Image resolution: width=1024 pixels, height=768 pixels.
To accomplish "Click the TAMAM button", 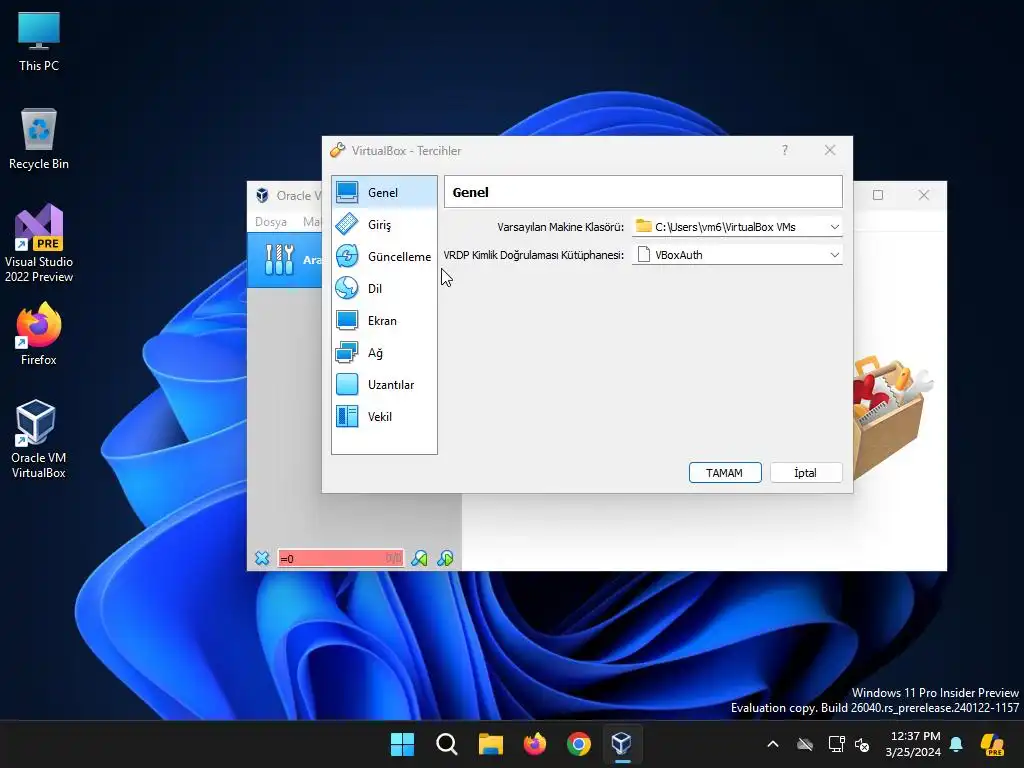I will (x=725, y=473).
